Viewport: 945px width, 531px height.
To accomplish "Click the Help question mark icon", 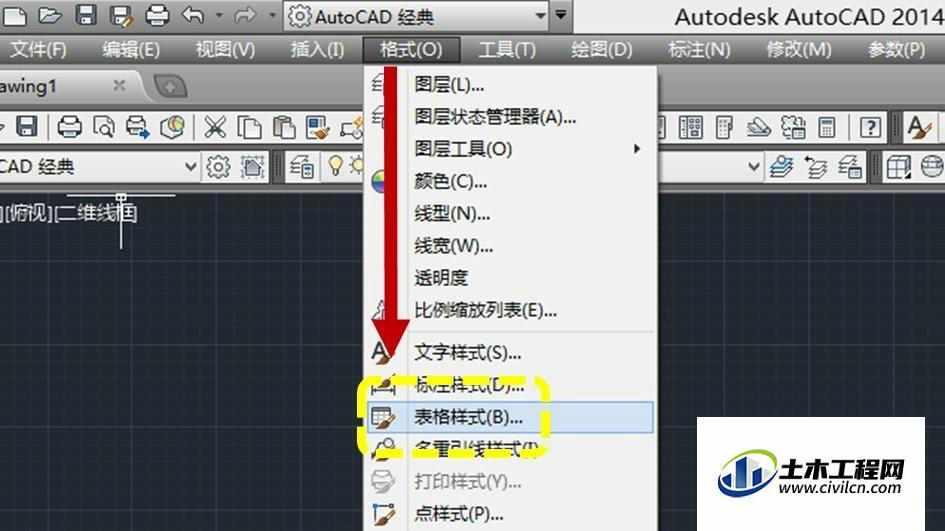I will click(x=870, y=127).
